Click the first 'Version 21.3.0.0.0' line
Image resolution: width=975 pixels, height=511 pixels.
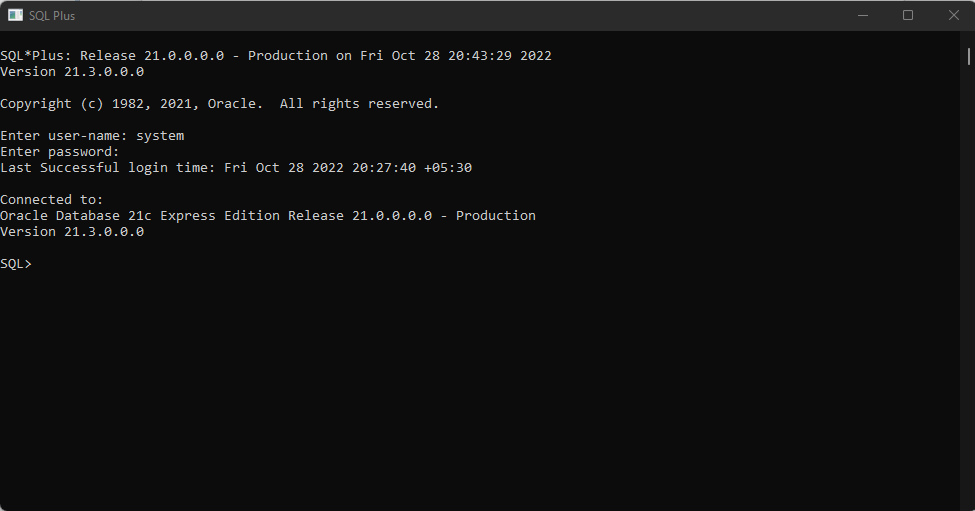[72, 72]
